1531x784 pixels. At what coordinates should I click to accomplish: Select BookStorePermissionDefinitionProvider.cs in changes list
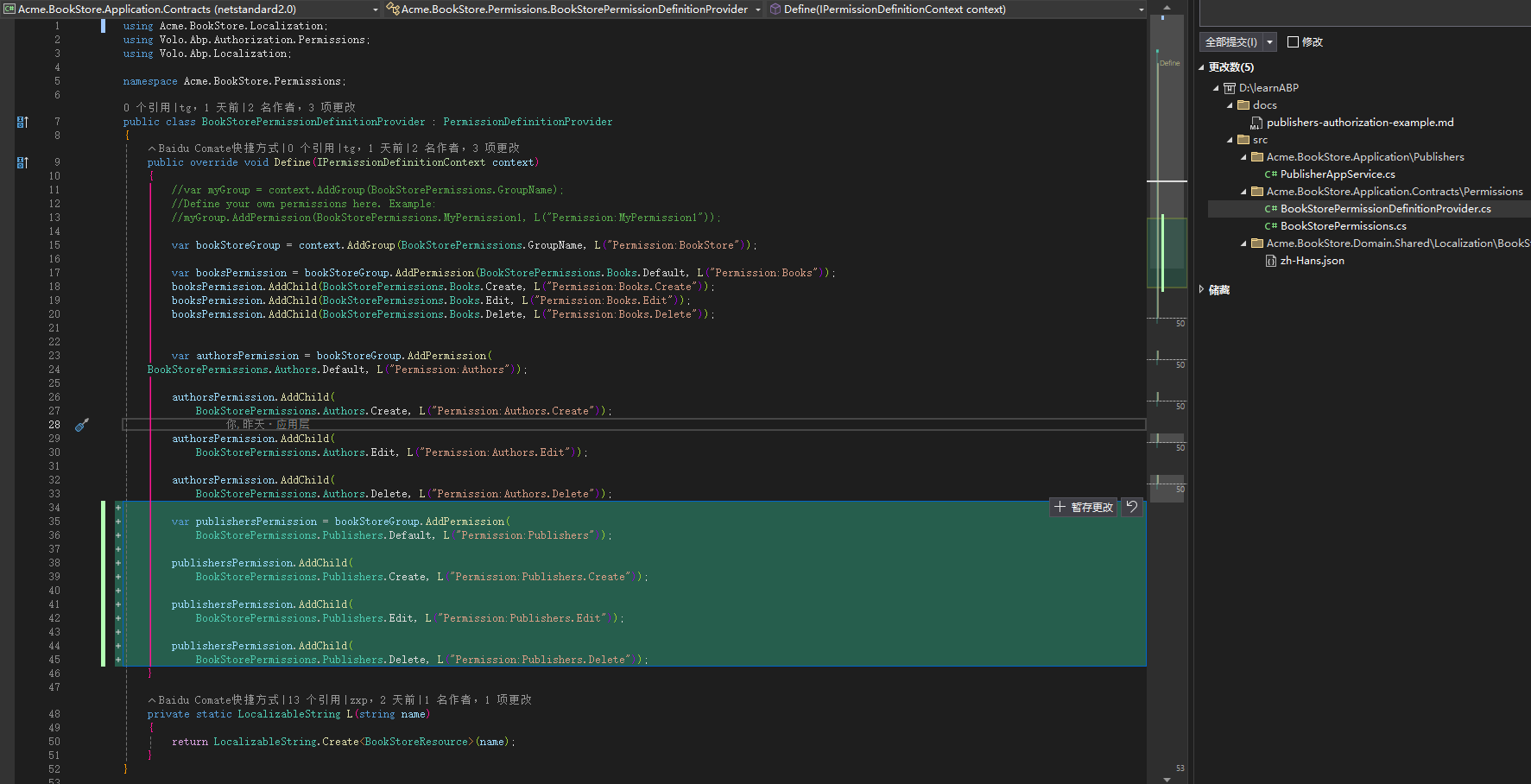point(1385,209)
